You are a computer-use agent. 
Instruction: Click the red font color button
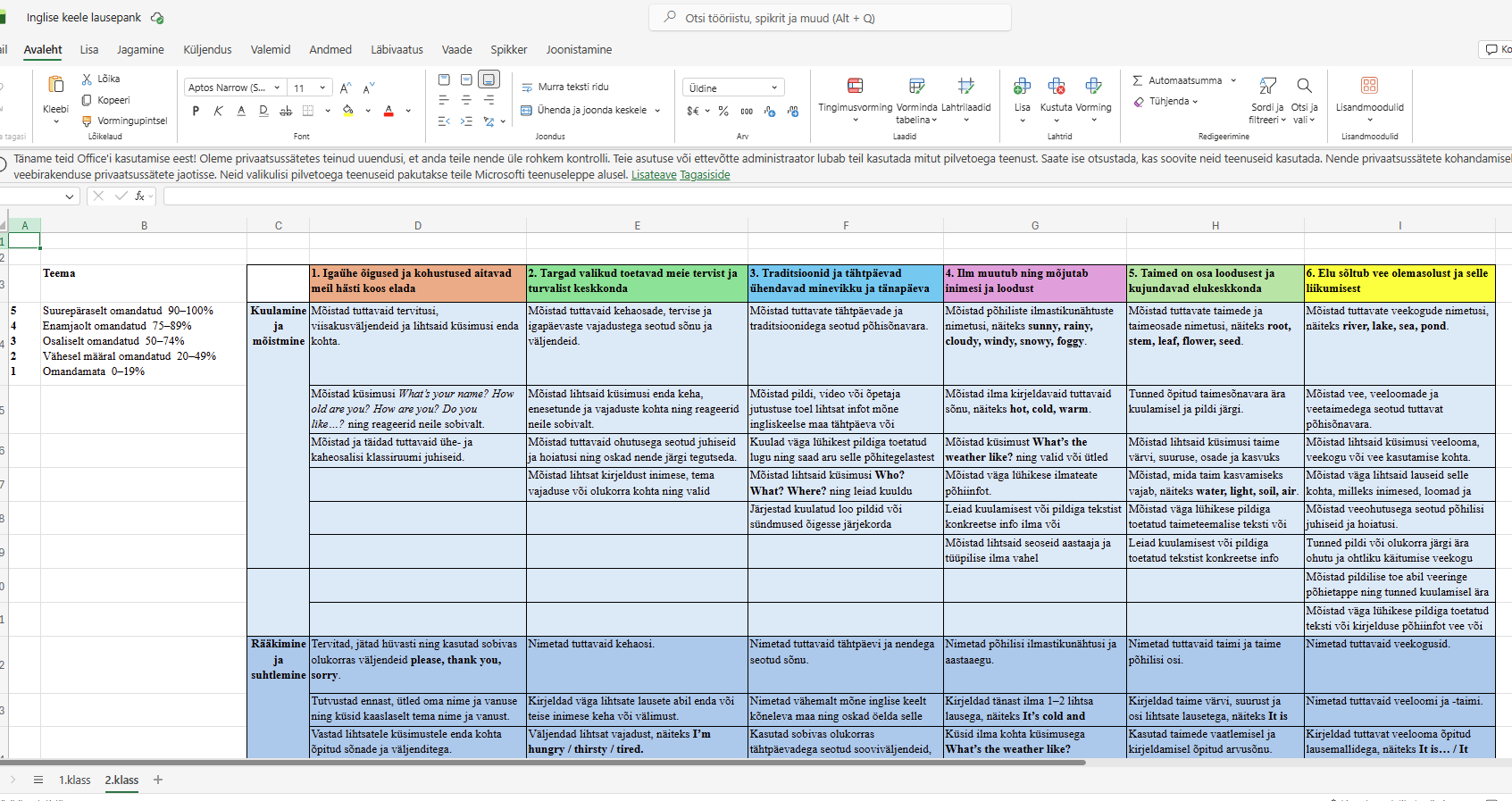tap(388, 111)
